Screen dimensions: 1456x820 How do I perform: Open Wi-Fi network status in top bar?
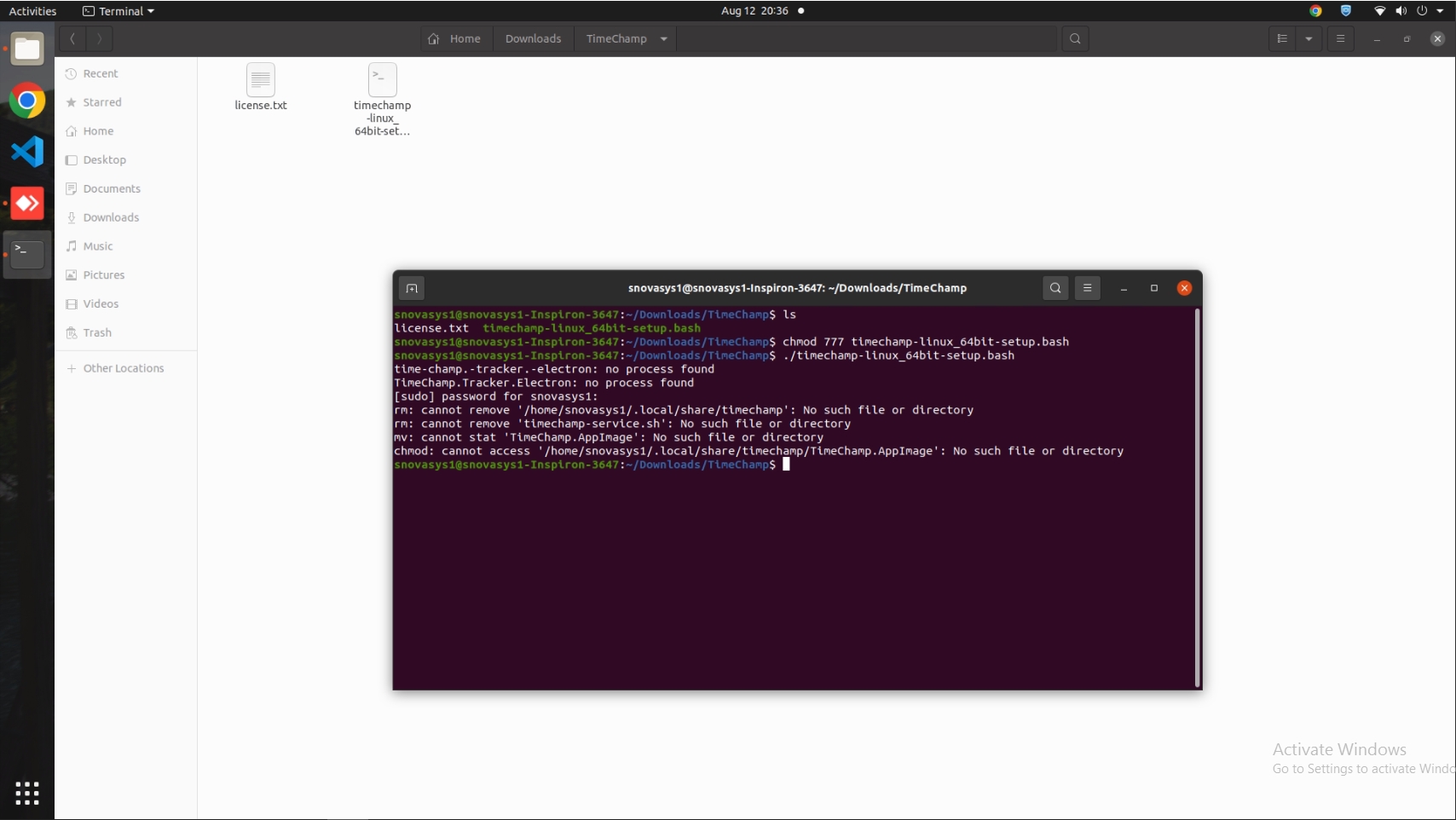coord(1379,11)
